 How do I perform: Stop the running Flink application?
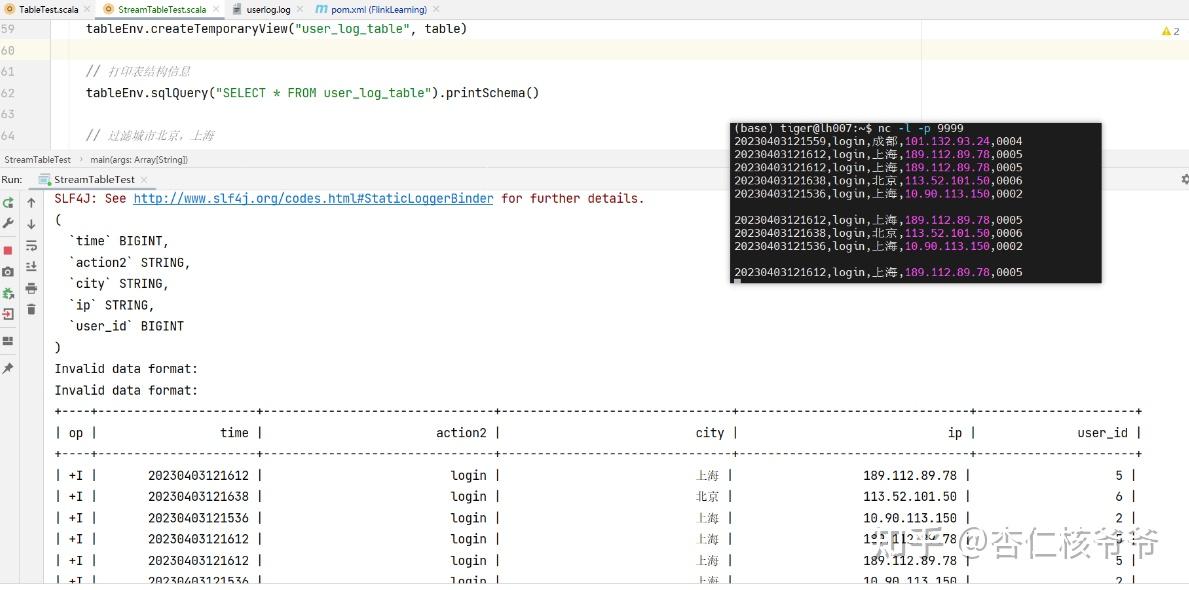[x=10, y=250]
